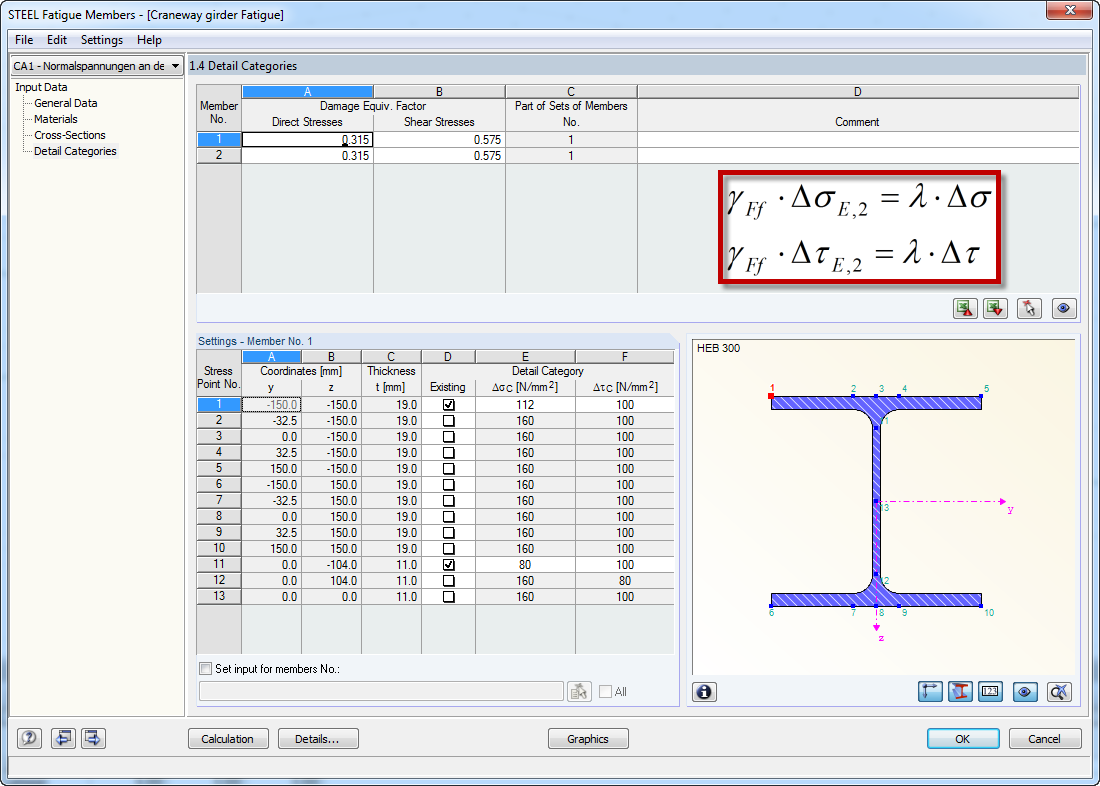The image size is (1100, 786).
Task: Click the eye icon below the cross-section graphic
Action: 1025,692
